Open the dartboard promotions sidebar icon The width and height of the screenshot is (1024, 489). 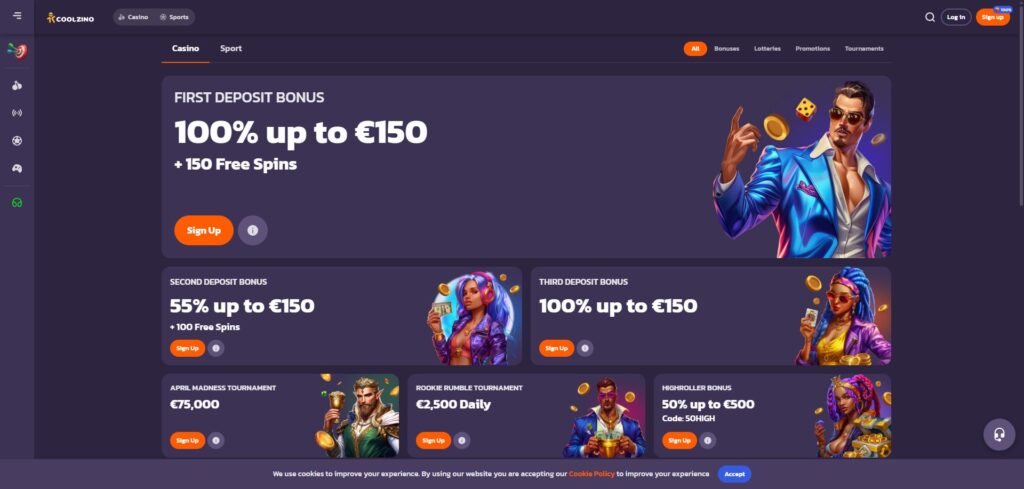(17, 51)
